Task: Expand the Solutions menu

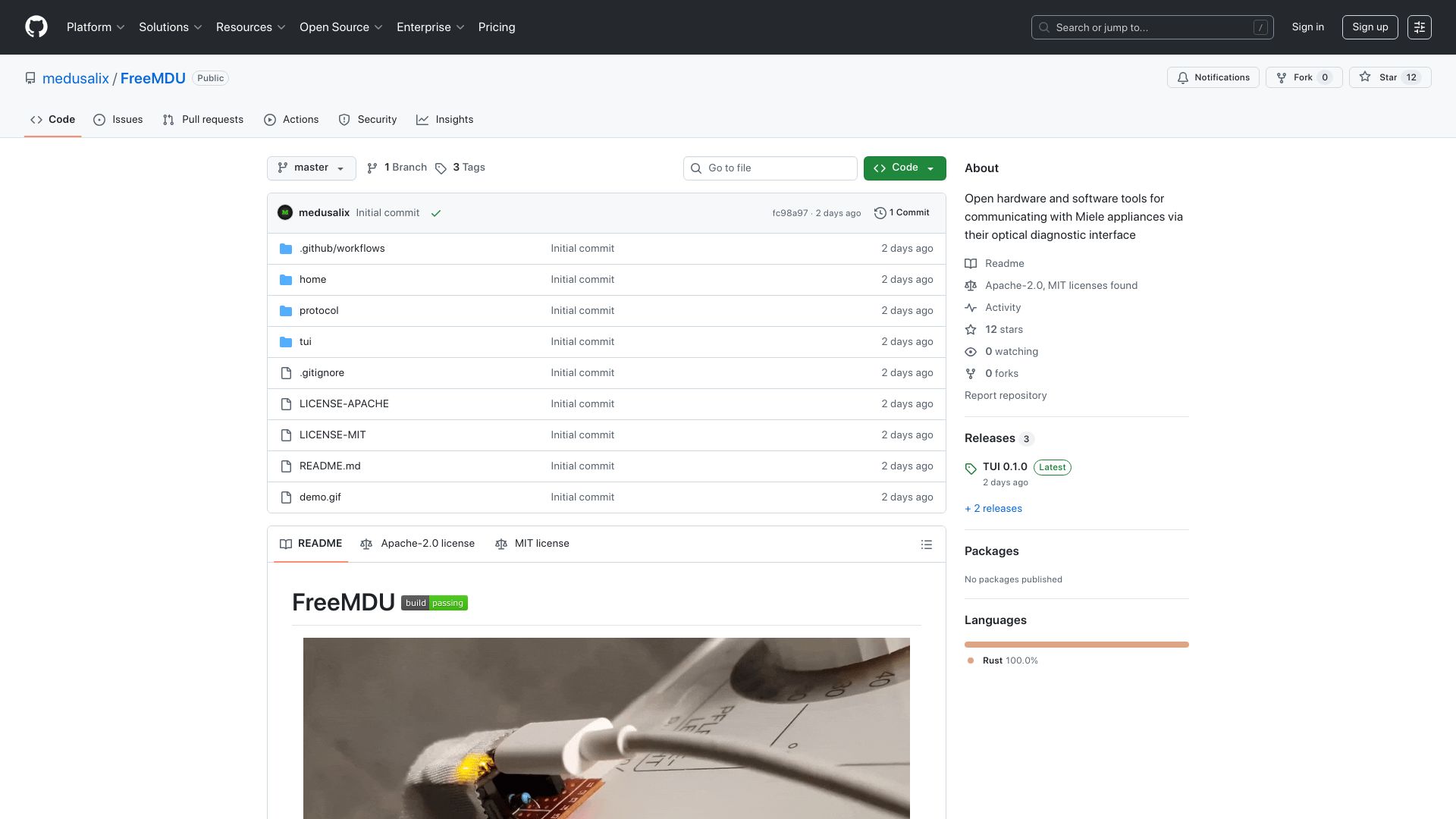Action: tap(171, 27)
